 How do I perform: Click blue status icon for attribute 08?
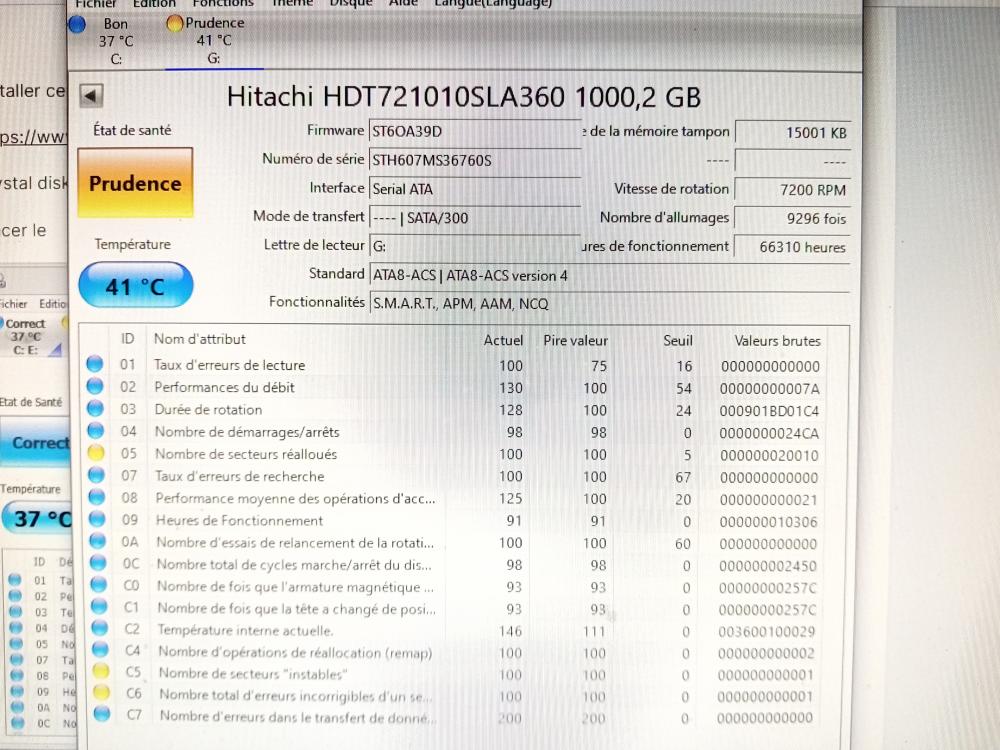[97, 497]
